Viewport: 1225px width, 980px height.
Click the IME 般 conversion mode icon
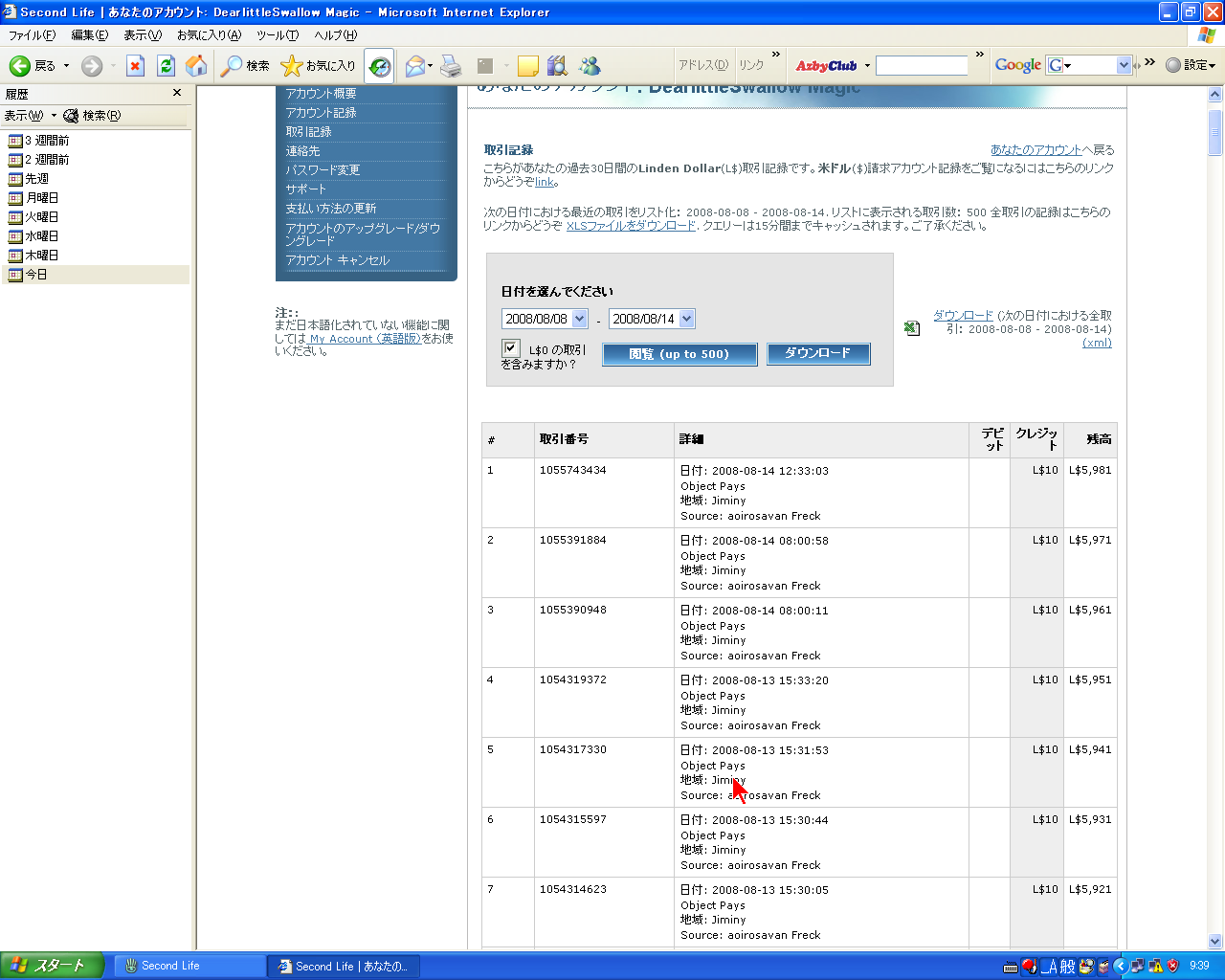[1067, 967]
